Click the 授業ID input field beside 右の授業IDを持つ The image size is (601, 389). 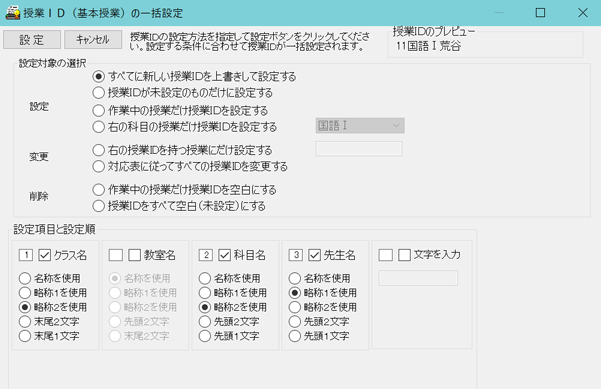[x=359, y=149]
